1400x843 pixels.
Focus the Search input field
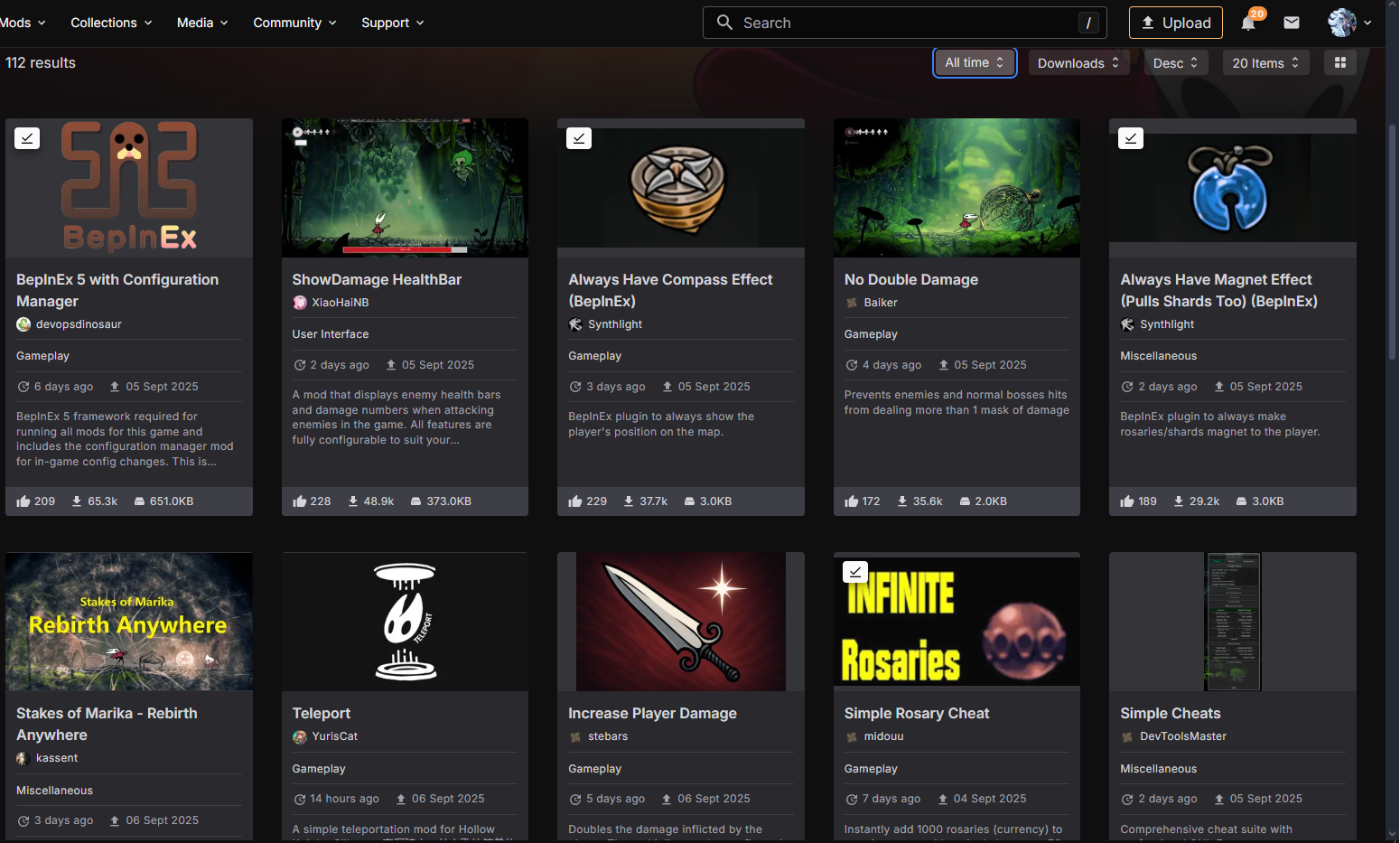(x=905, y=23)
